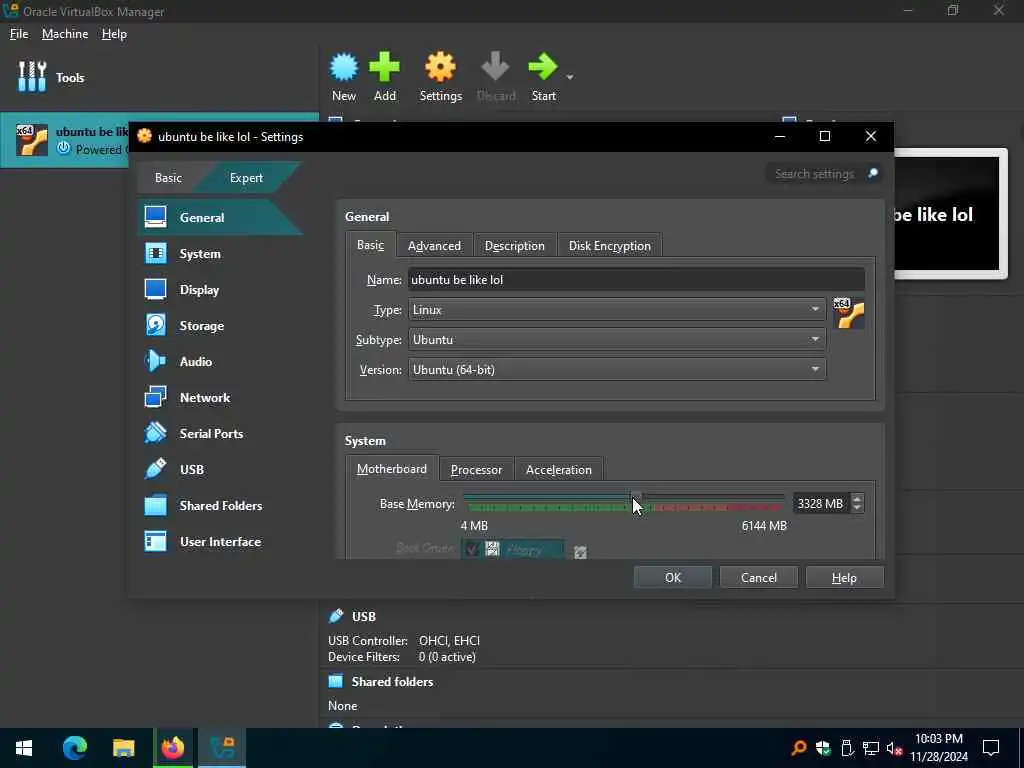The height and width of the screenshot is (768, 1024).
Task: Switch to Expert settings mode
Action: pyautogui.click(x=246, y=178)
